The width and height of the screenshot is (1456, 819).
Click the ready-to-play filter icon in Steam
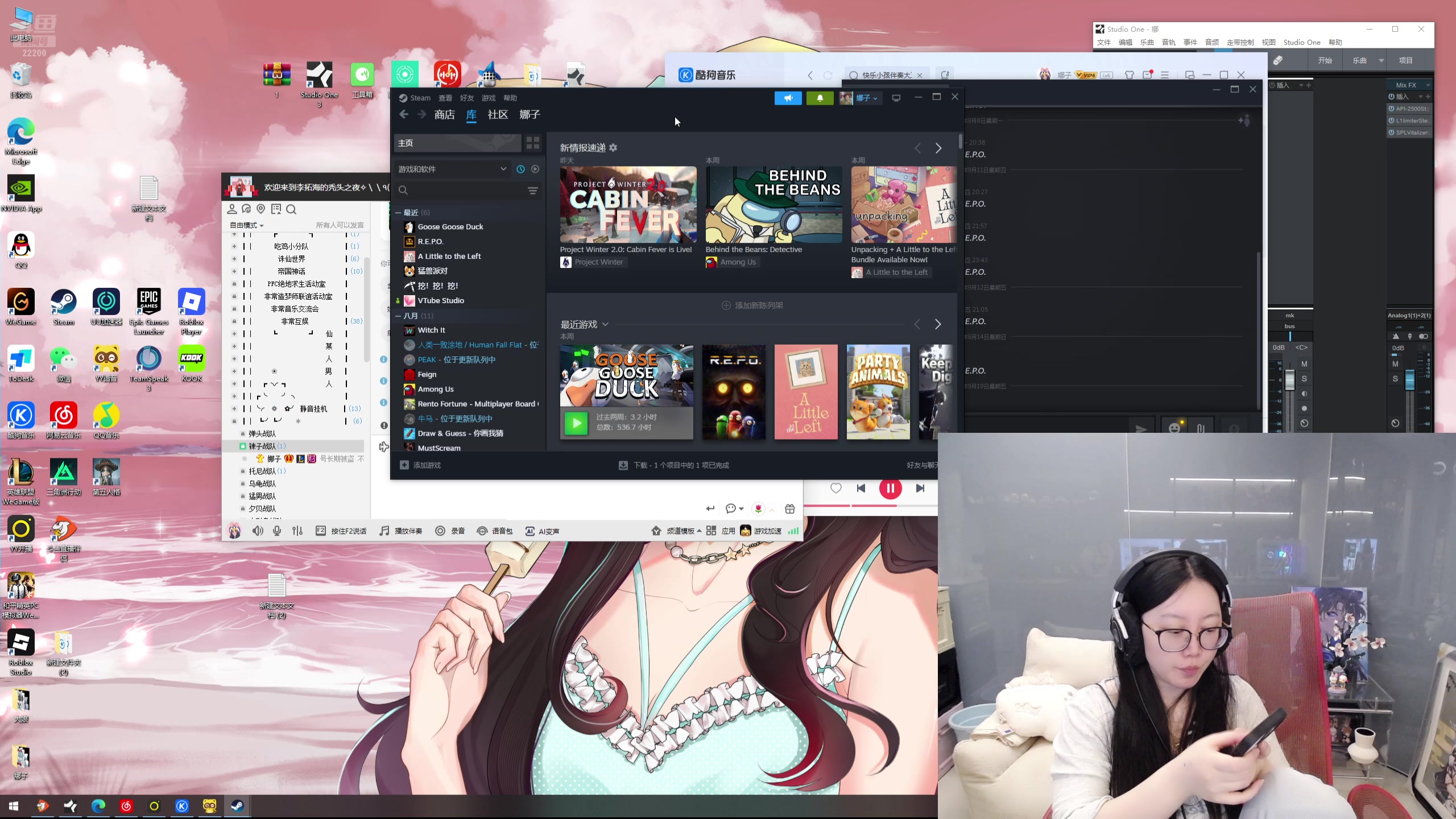click(x=535, y=169)
